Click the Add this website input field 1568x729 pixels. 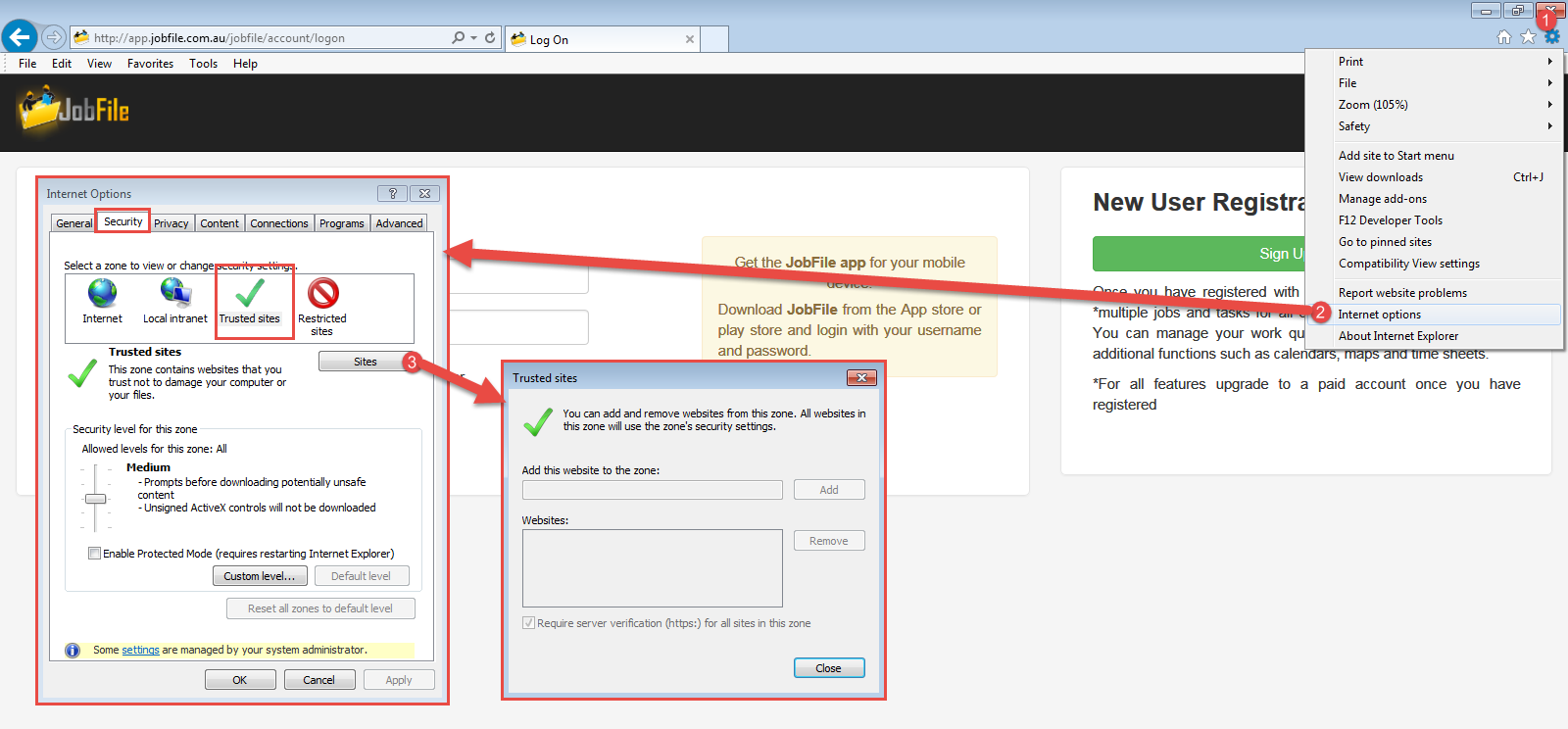[653, 490]
